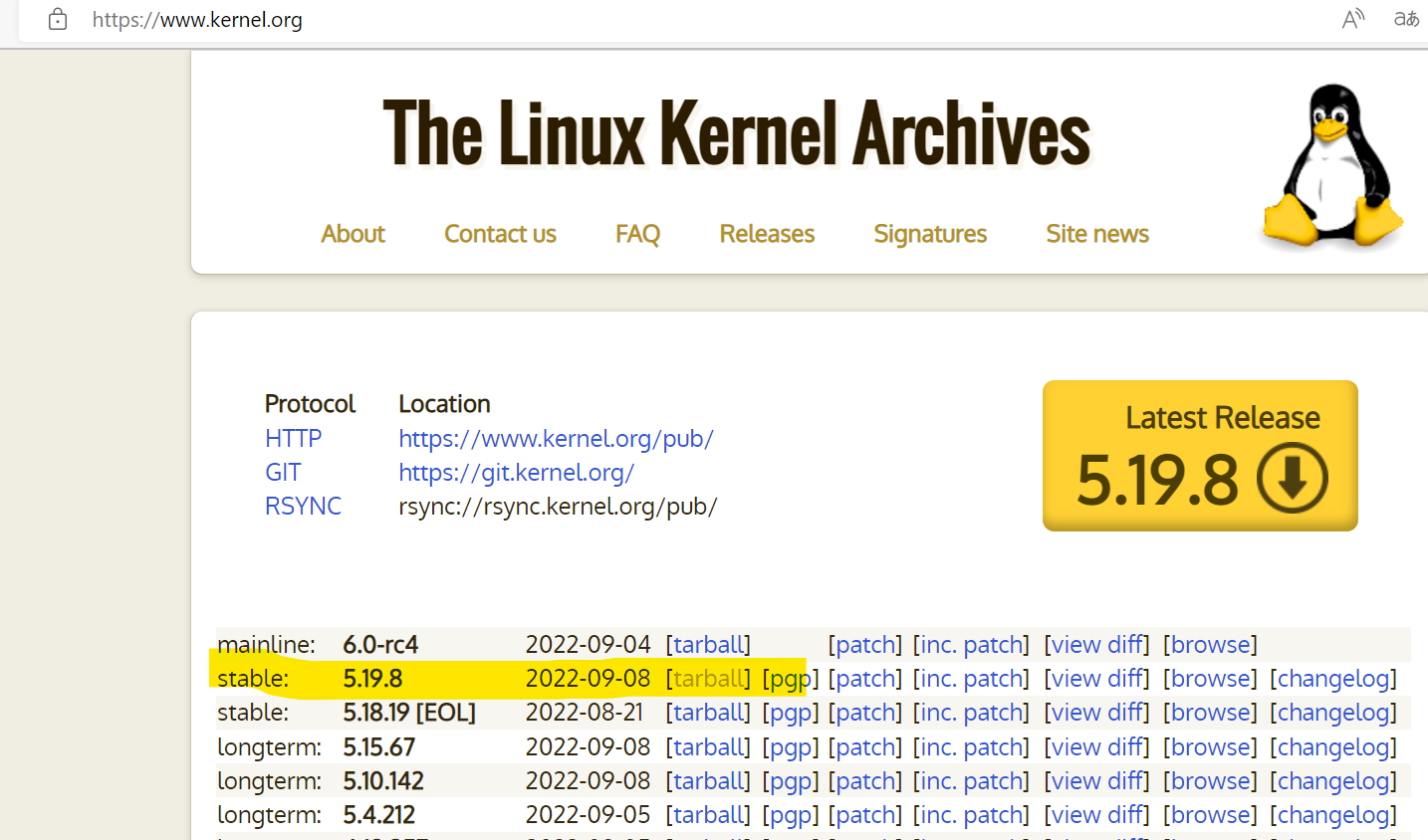Open the FAQ menu item

click(637, 234)
